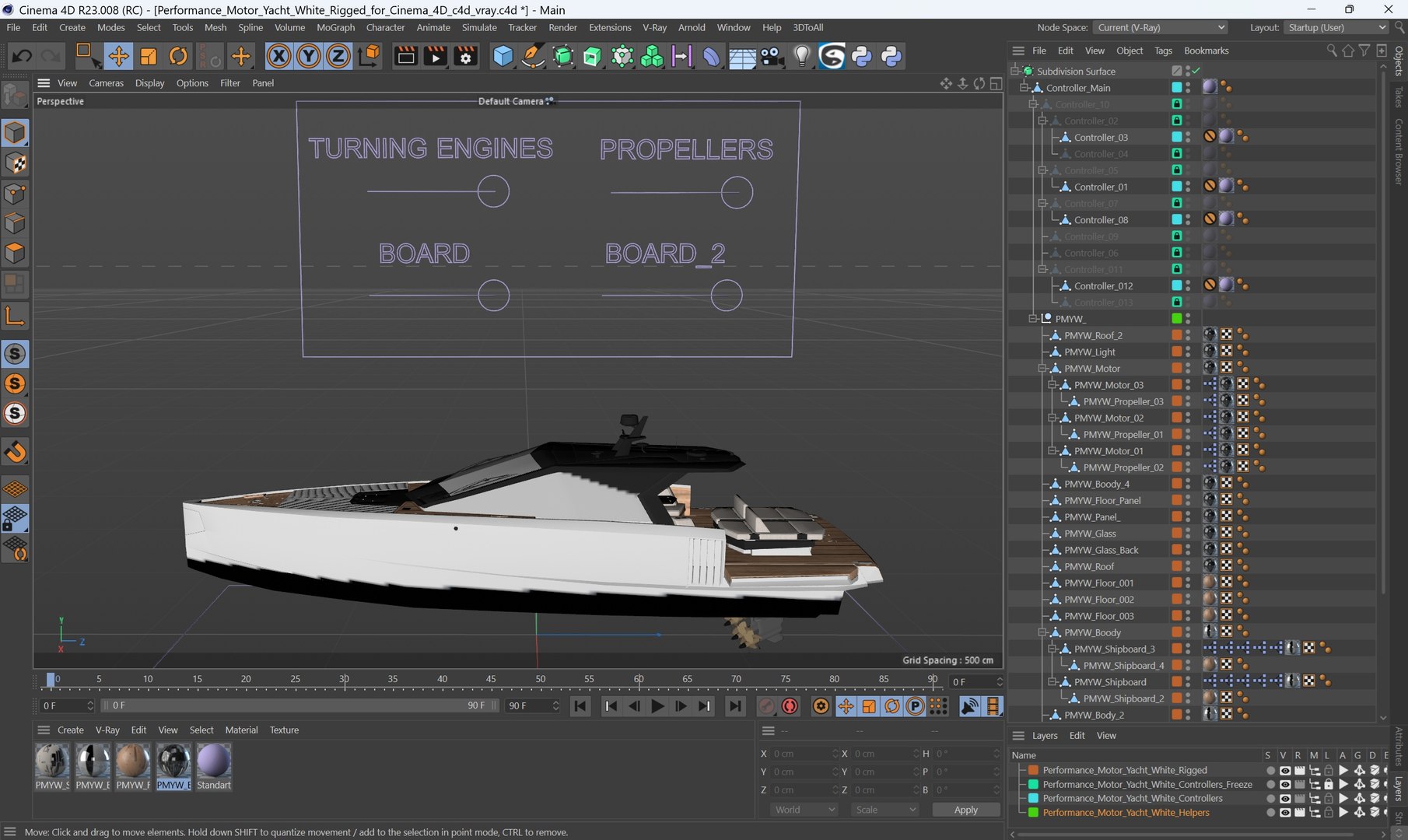
Task: Collapse the PMYW_Motor tree node
Action: [x=1042, y=369]
